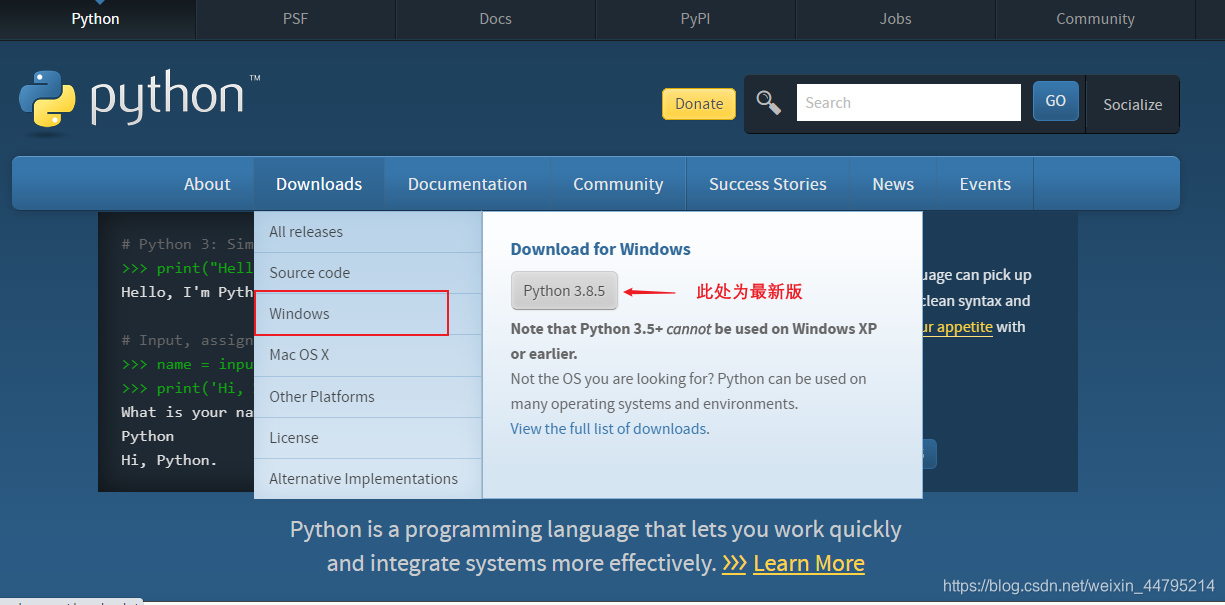1225x605 pixels.
Task: Click the Python 3.8.5 download button
Action: click(x=564, y=291)
